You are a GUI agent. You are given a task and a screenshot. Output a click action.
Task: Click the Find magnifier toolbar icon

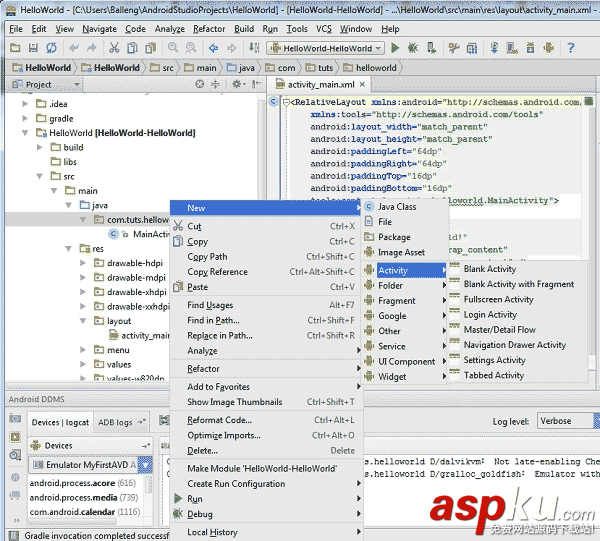coord(173,48)
